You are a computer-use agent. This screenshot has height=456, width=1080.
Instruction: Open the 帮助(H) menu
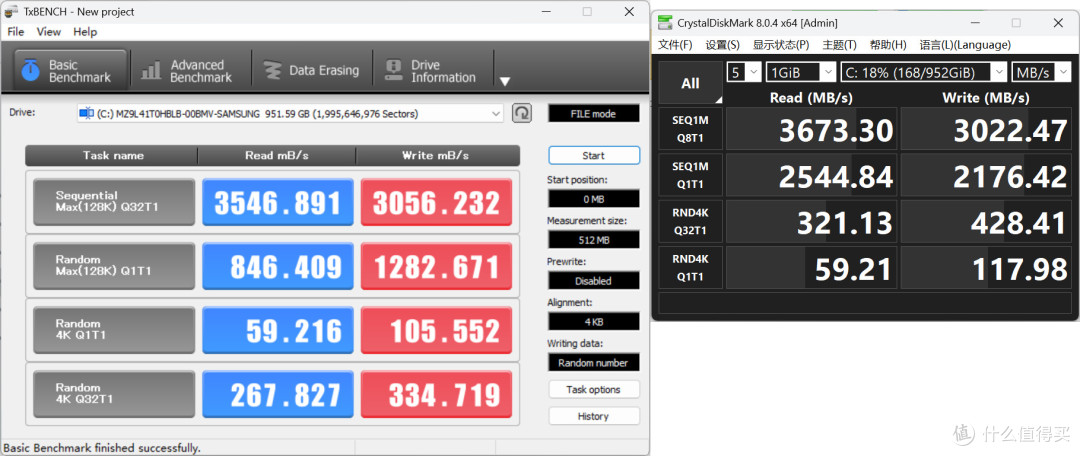click(888, 45)
